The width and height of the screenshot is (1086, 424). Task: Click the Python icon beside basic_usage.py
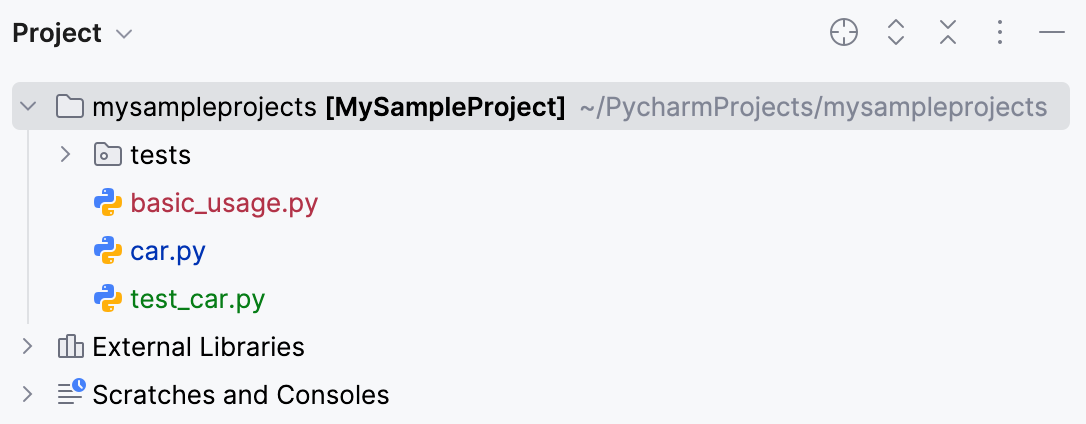tap(108, 204)
